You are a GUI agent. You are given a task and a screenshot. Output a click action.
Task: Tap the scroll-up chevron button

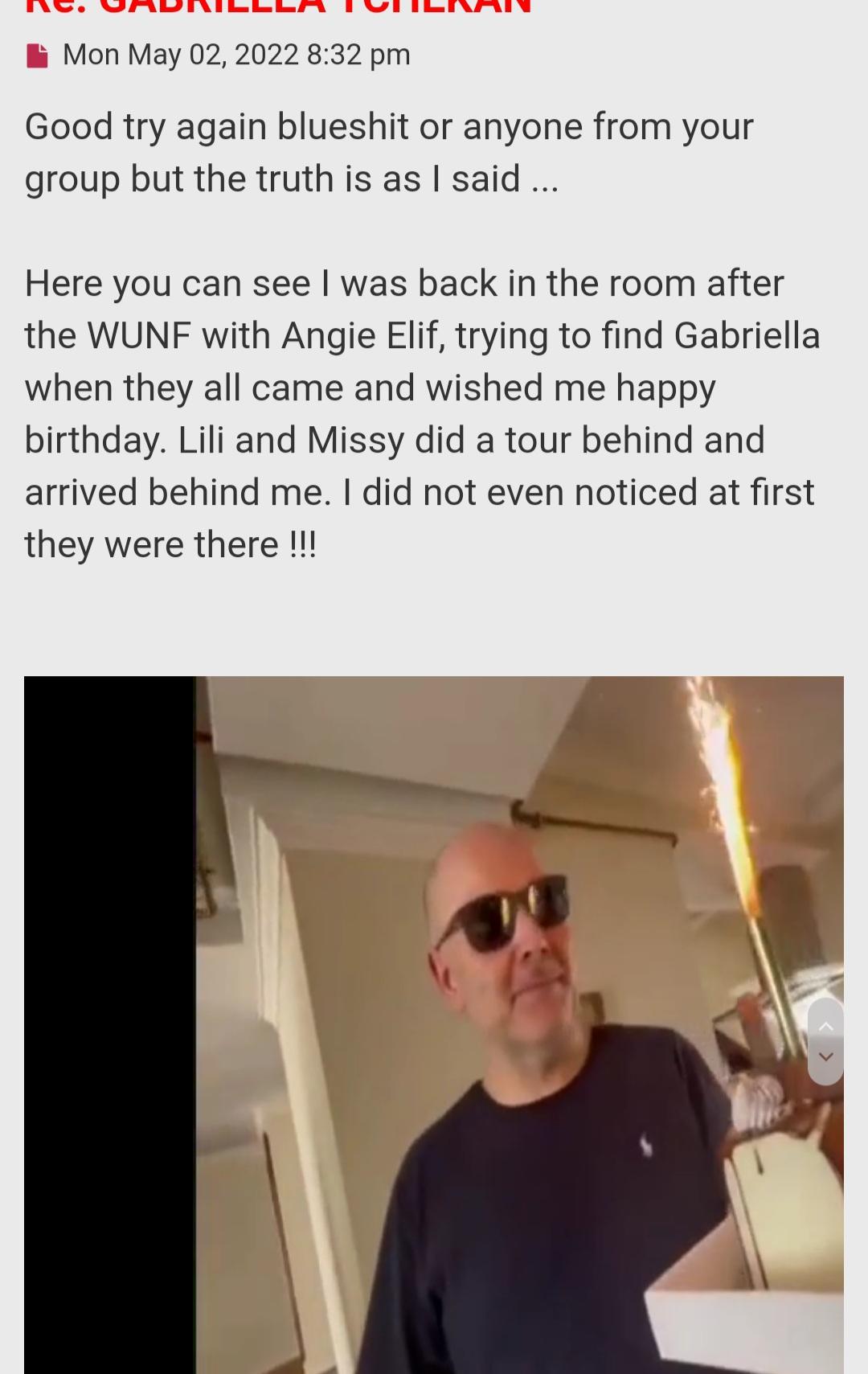tap(825, 1026)
